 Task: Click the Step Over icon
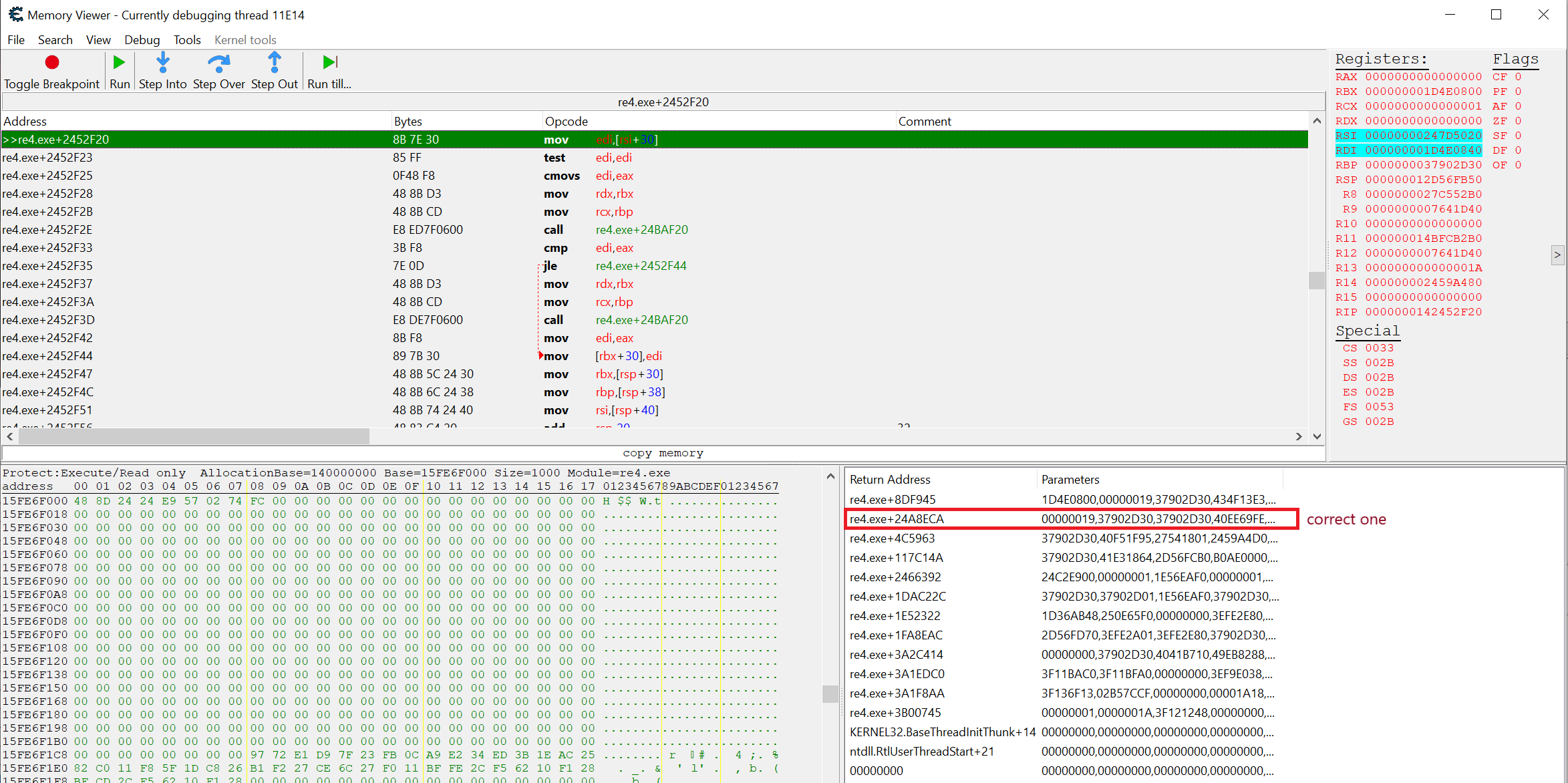click(x=218, y=63)
